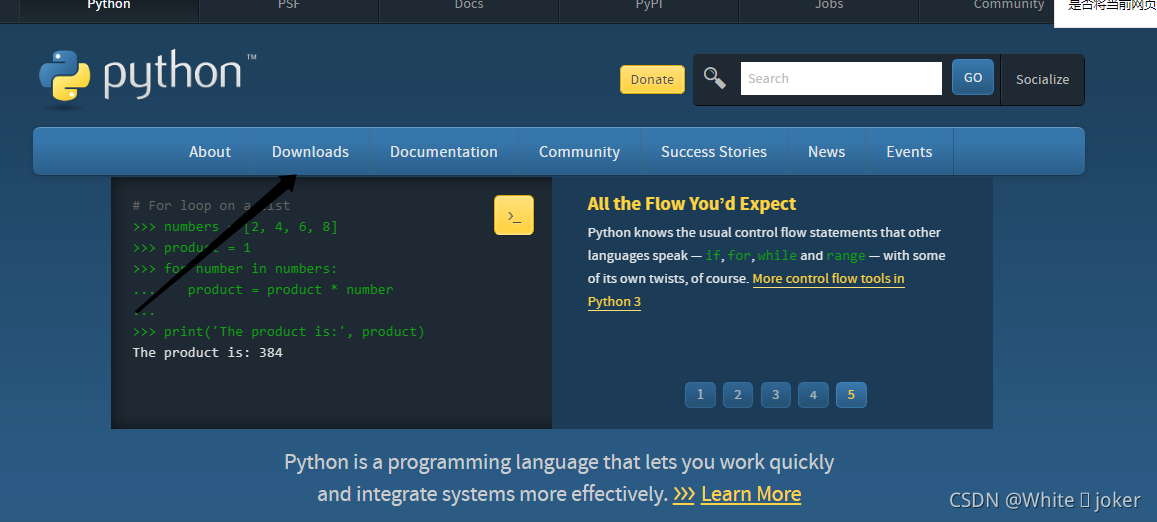Click the Donate button

(x=652, y=80)
